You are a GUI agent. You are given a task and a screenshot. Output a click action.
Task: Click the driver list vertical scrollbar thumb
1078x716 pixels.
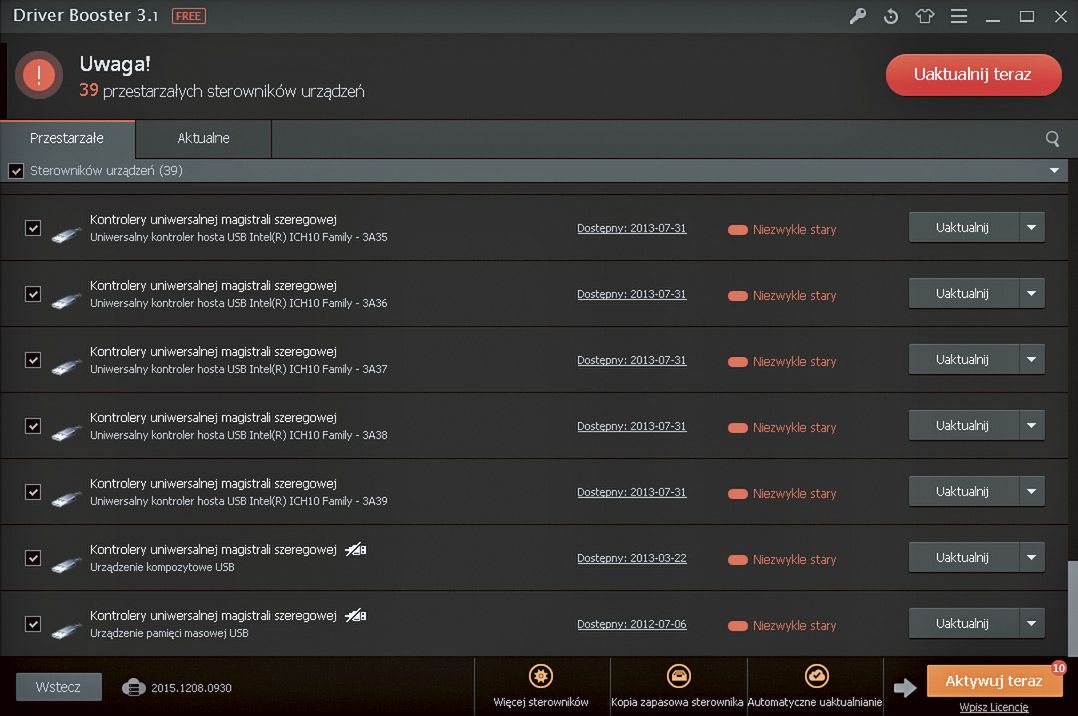(x=1072, y=609)
